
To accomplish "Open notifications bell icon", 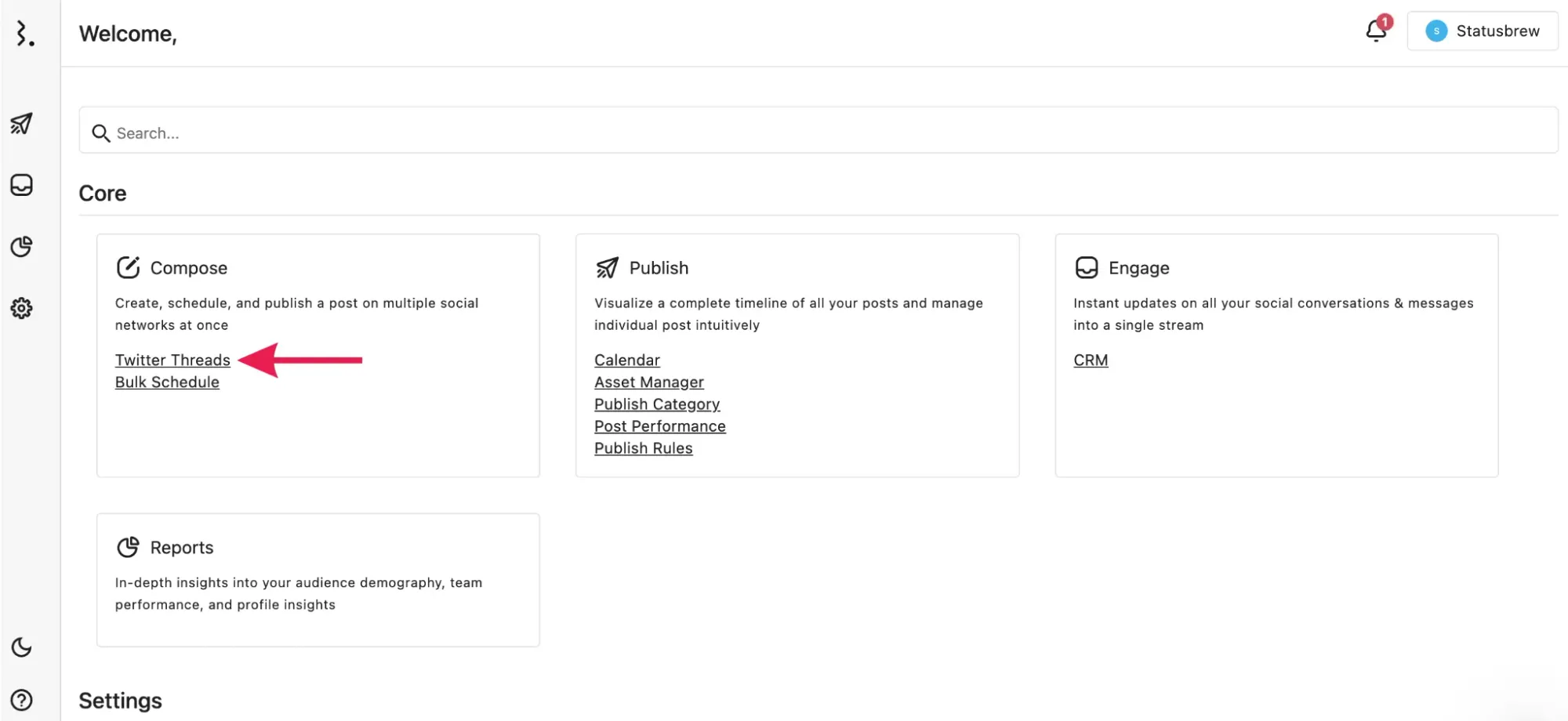I will (1376, 31).
